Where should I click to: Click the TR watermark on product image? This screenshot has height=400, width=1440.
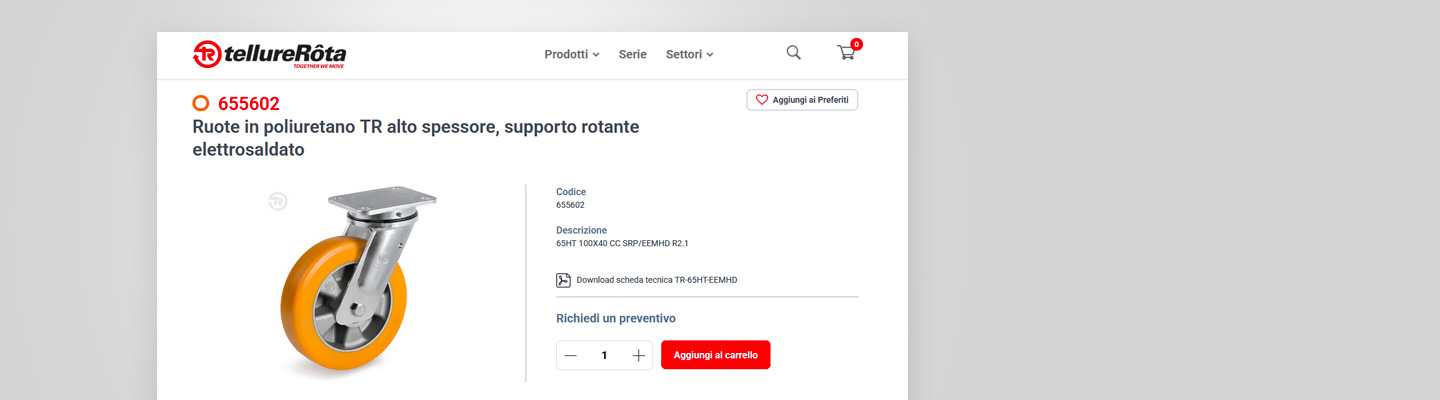click(278, 201)
